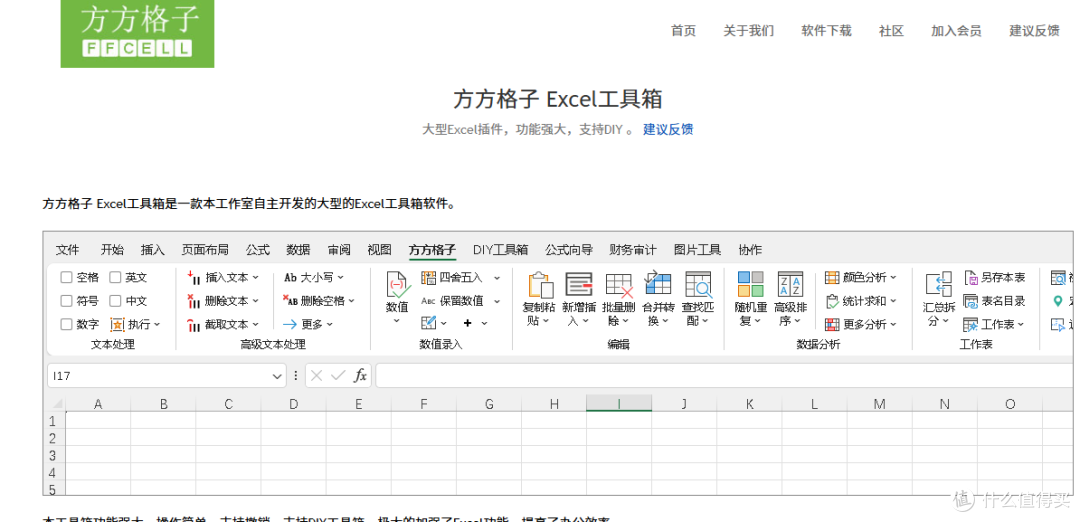
Task: Click the 合并转换 icon
Action: pyautogui.click(x=658, y=284)
